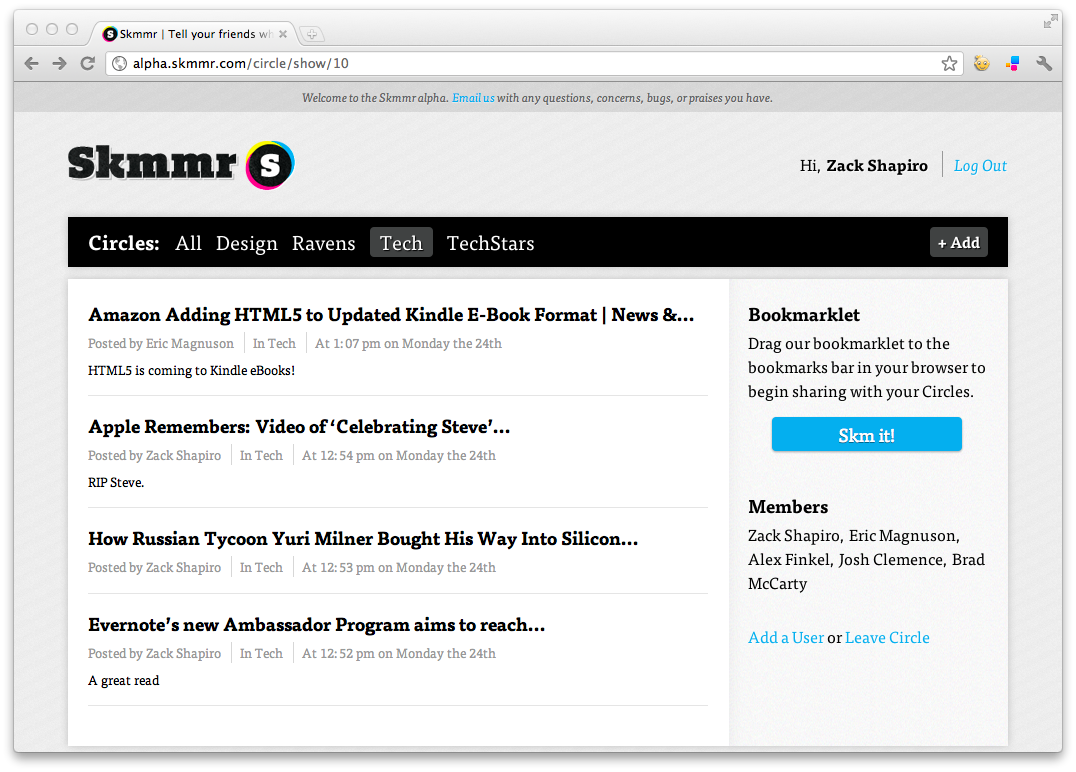Toggle fullscreen with the corner arrows icon

point(1050,21)
